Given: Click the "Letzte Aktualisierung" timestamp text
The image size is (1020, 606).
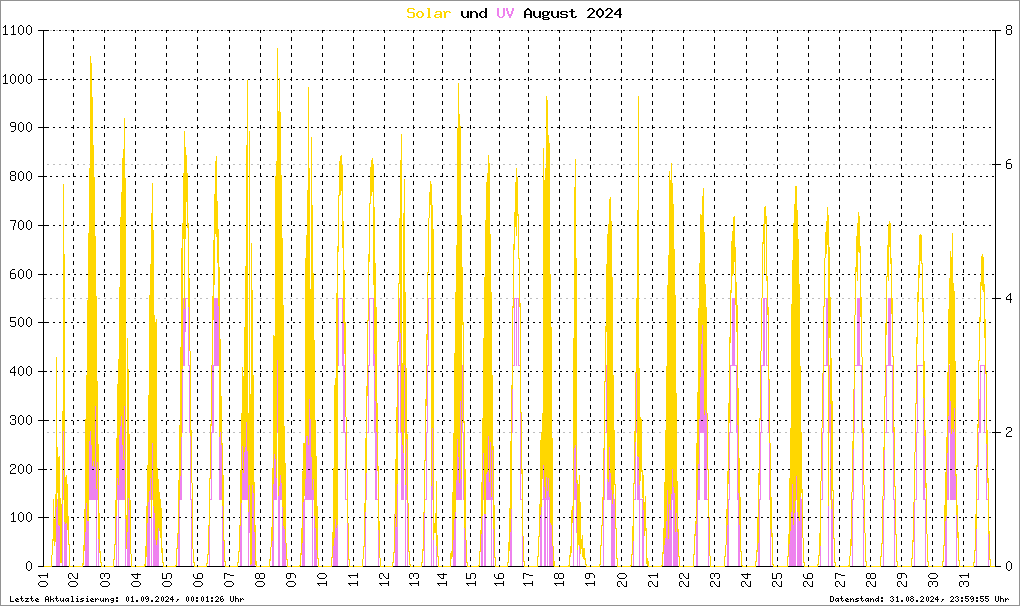Looking at the screenshot, I should click(x=126, y=599).
